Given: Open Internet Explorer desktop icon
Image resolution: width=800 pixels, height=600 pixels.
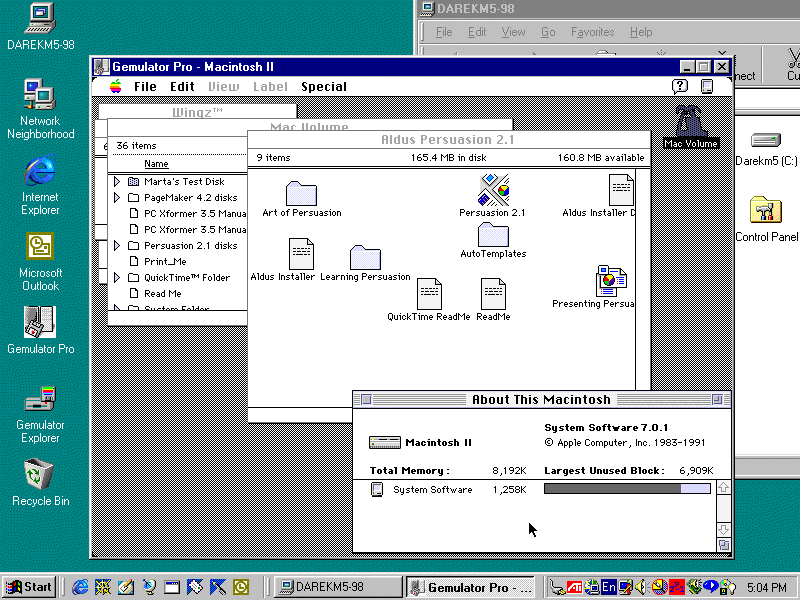Looking at the screenshot, I should (x=40, y=170).
